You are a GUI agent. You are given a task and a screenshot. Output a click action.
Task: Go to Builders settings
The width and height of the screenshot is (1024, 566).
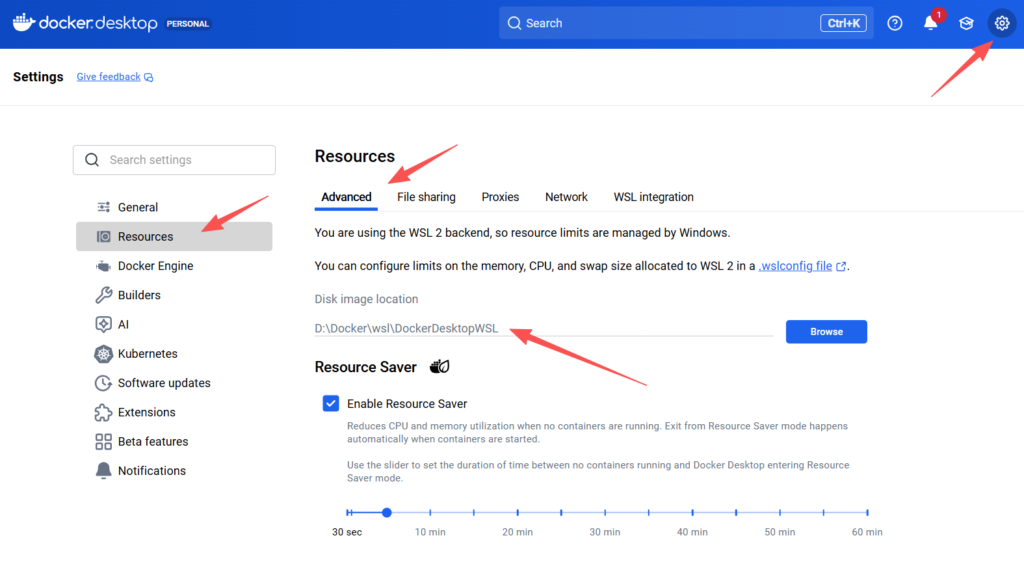pos(139,295)
